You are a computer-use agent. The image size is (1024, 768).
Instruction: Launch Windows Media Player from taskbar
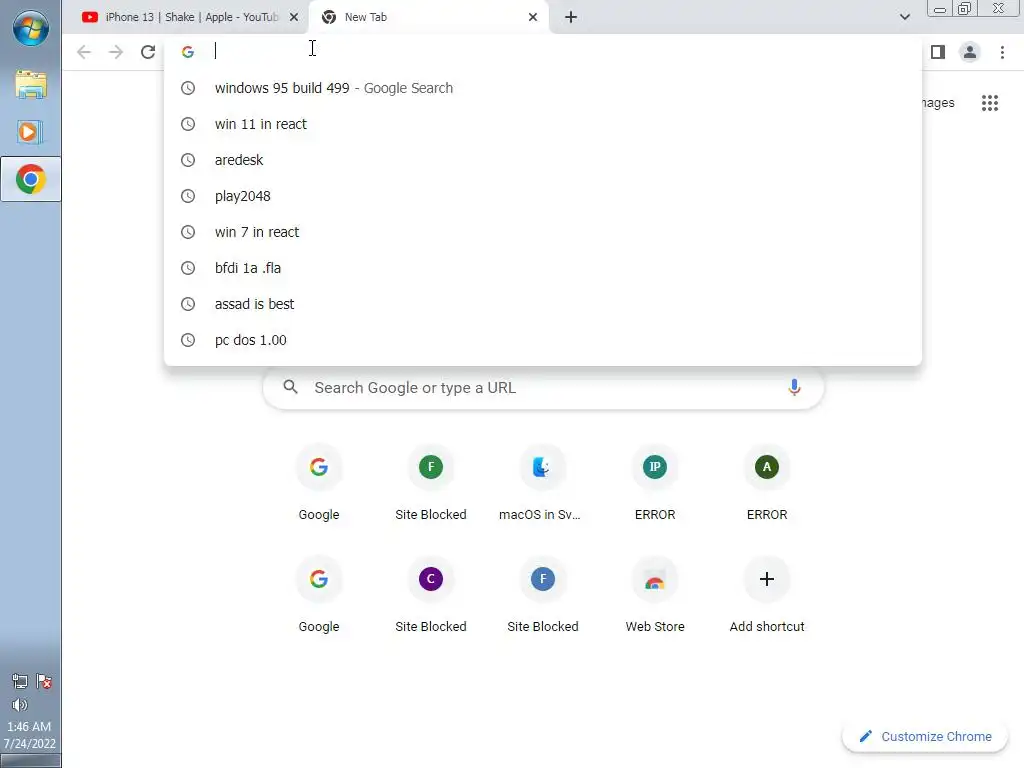tap(30, 132)
